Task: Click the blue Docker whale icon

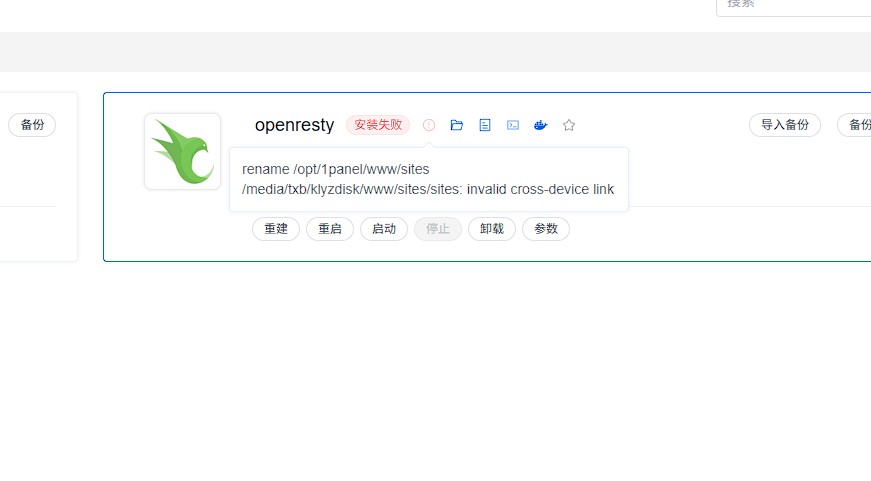Action: pyautogui.click(x=541, y=125)
